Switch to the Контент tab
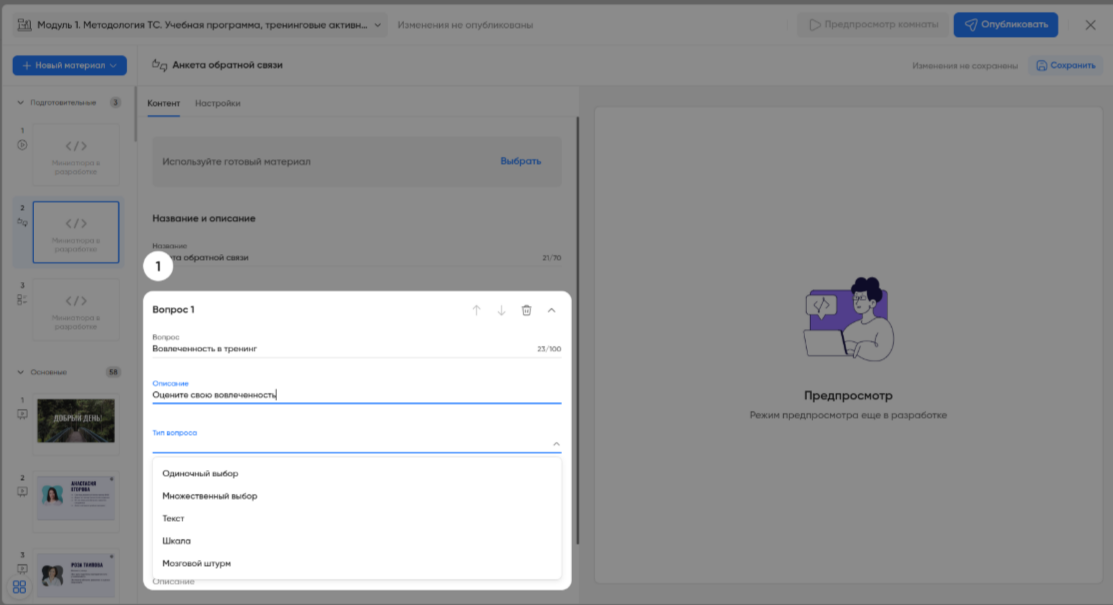1113x605 pixels. pyautogui.click(x=163, y=103)
